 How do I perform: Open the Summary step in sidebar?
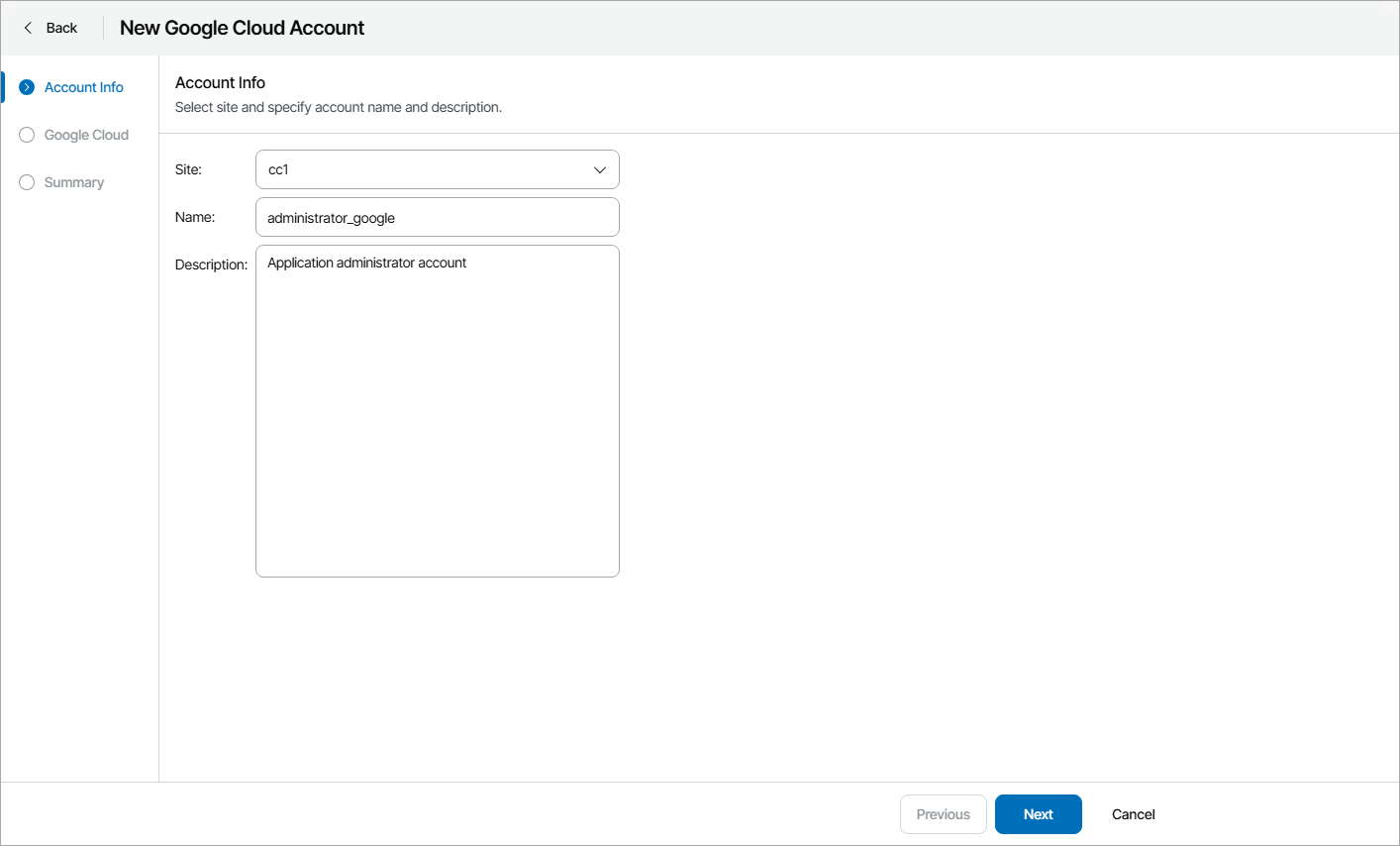tap(73, 182)
